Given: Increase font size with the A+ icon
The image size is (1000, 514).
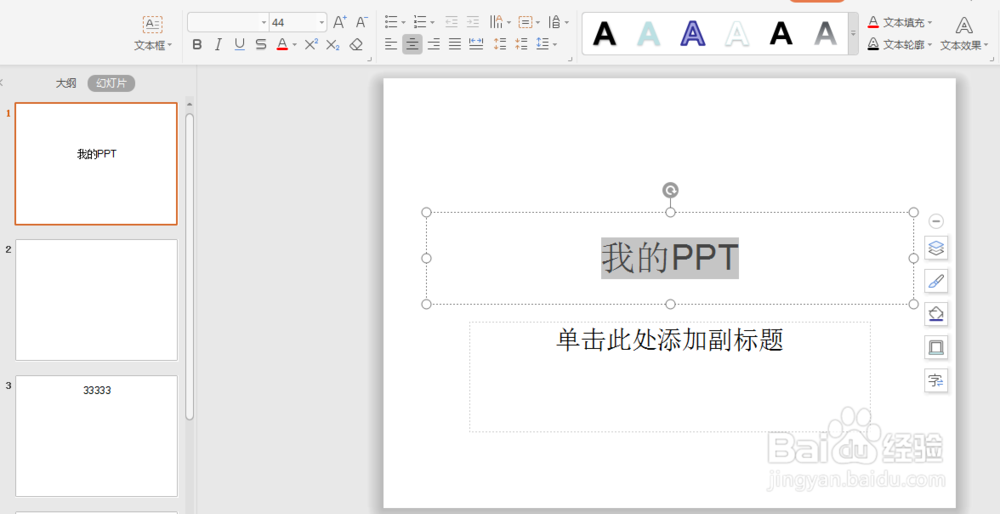Looking at the screenshot, I should coord(340,22).
